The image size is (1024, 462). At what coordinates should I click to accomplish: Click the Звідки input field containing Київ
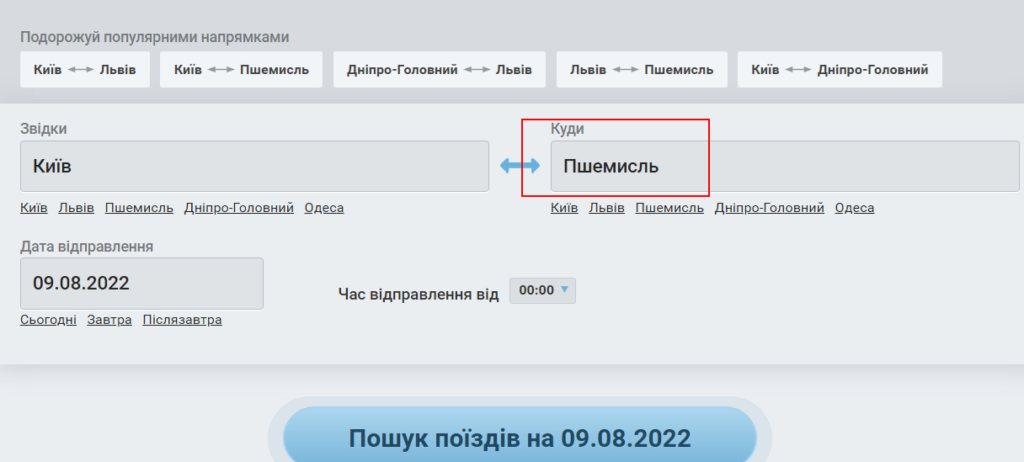[255, 166]
